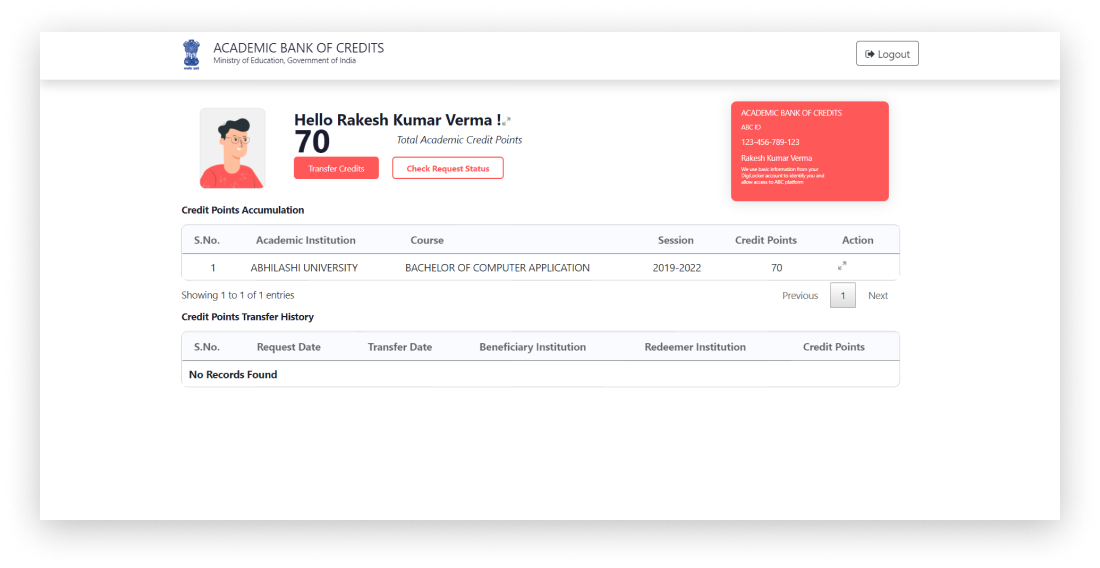Image resolution: width=1100 pixels, height=568 pixels.
Task: Click the user profile avatar picture
Action: [232, 148]
